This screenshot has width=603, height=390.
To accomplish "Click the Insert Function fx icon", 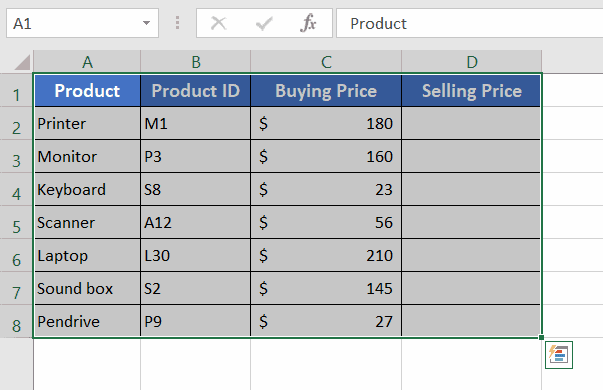I will tap(308, 23).
